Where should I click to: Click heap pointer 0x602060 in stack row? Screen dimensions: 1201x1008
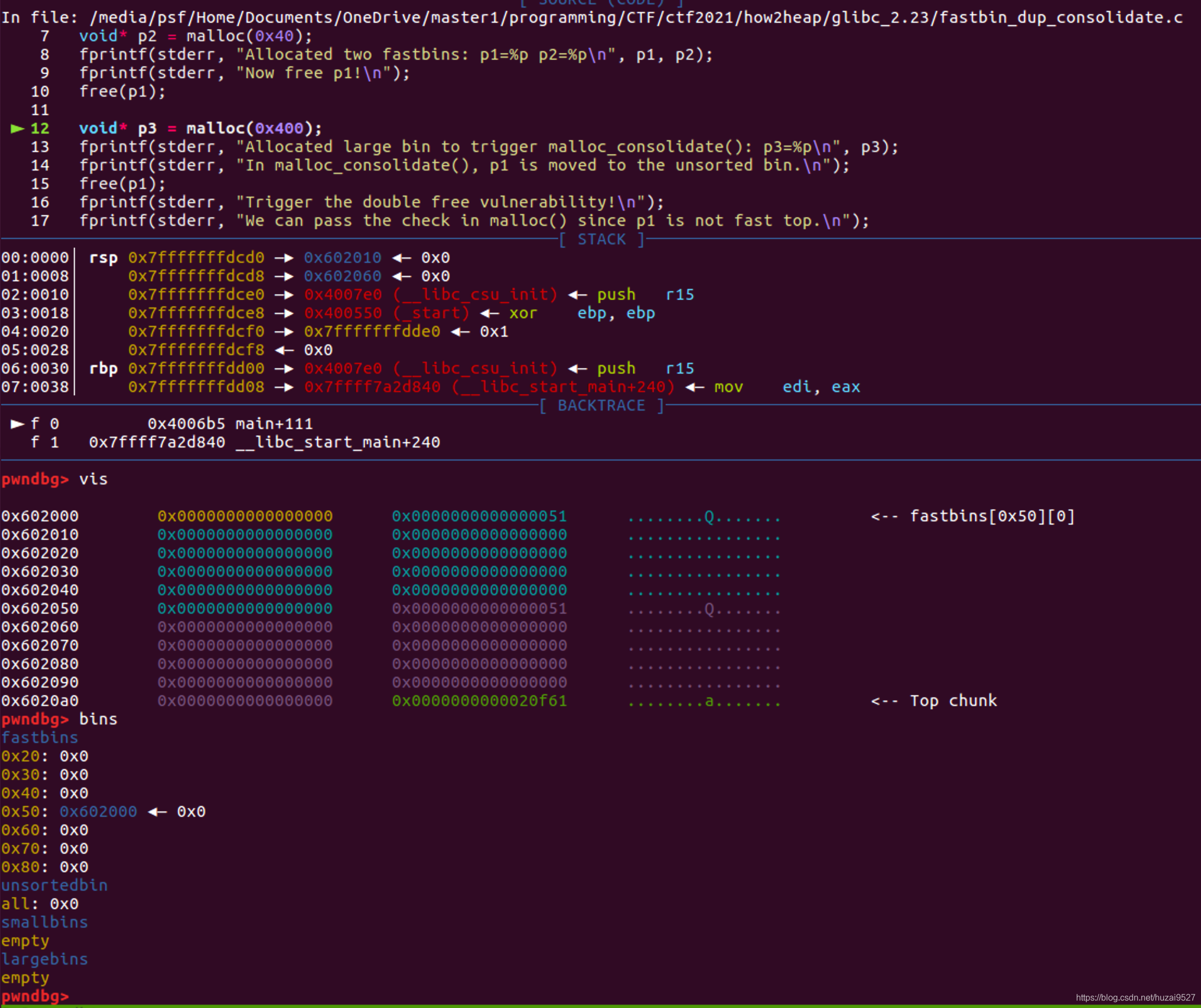click(343, 276)
